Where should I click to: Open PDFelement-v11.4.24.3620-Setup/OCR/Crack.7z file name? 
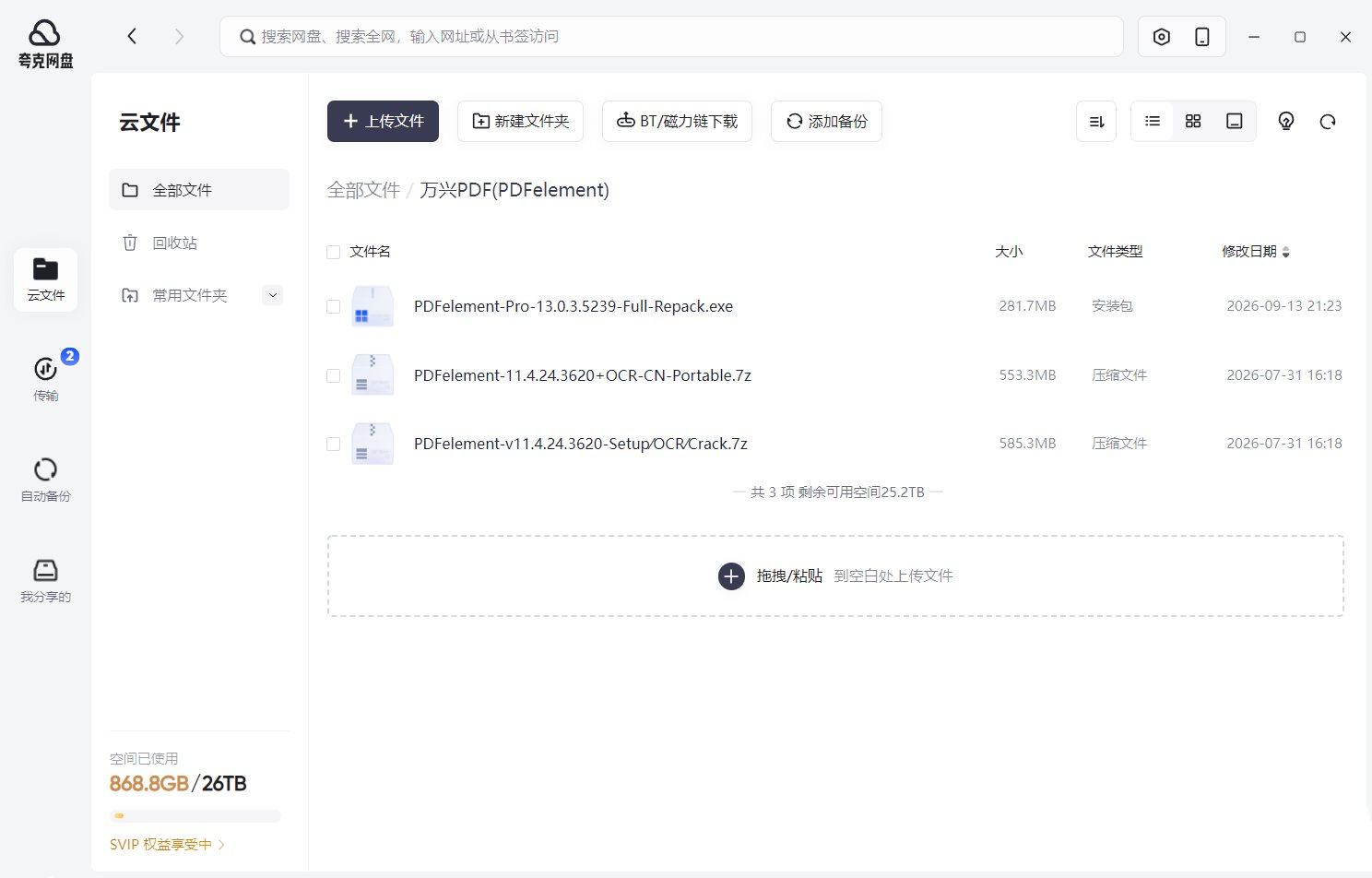pyautogui.click(x=581, y=444)
